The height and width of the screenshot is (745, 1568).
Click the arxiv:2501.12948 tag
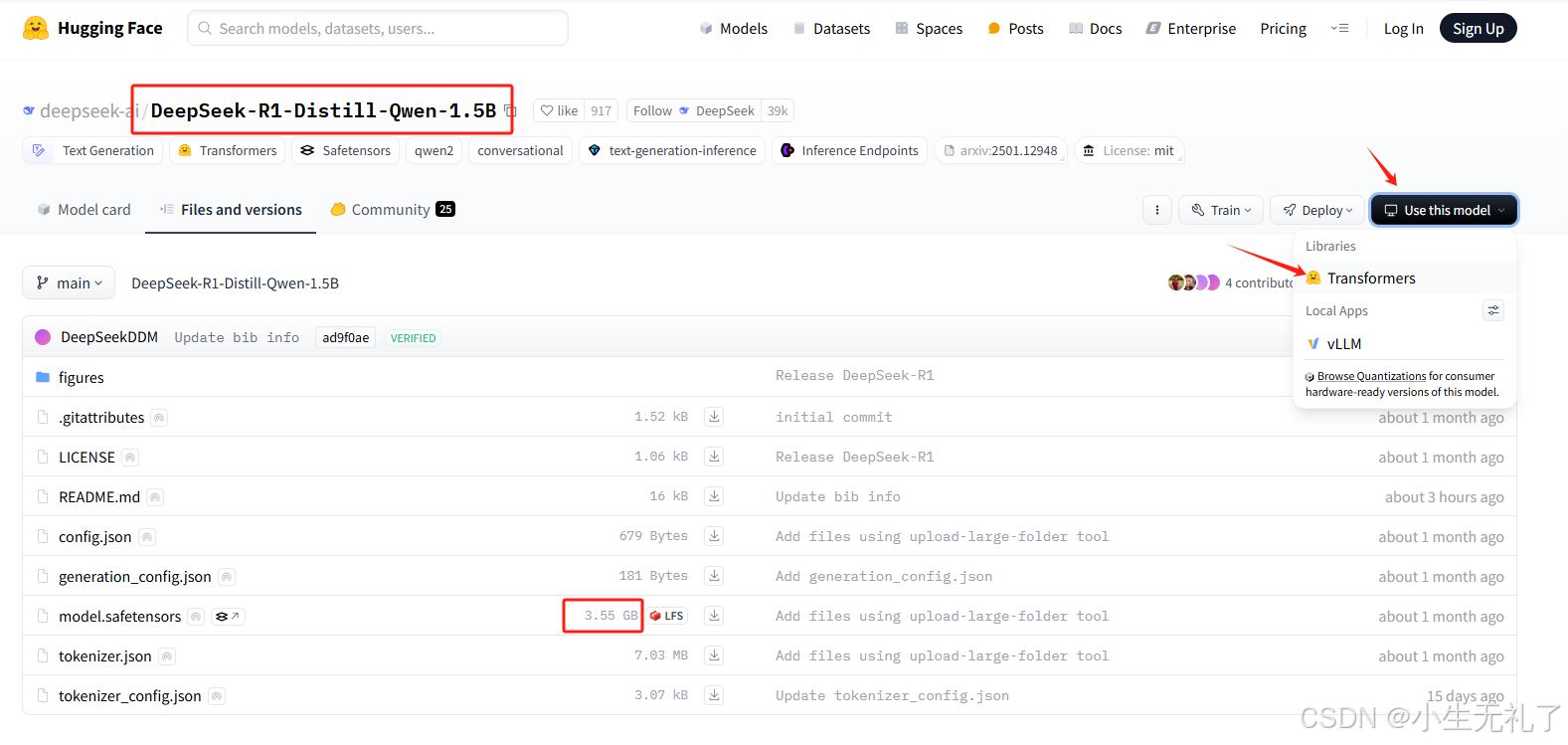(x=1000, y=150)
